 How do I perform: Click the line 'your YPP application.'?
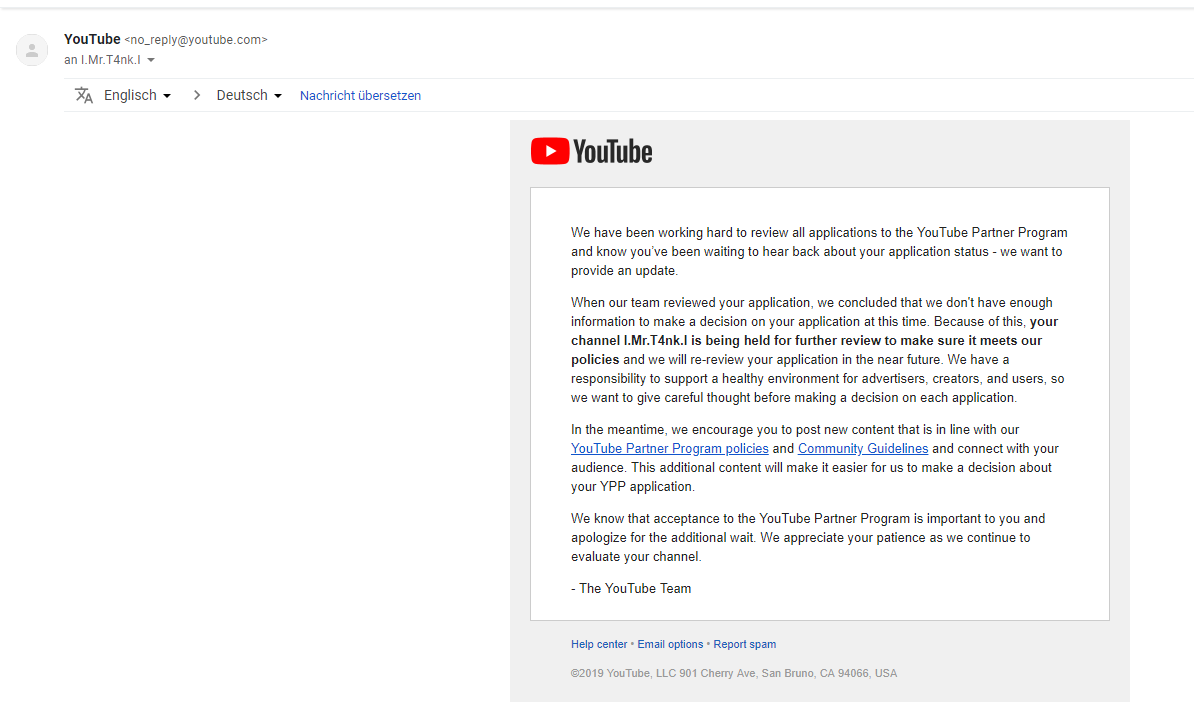(633, 486)
